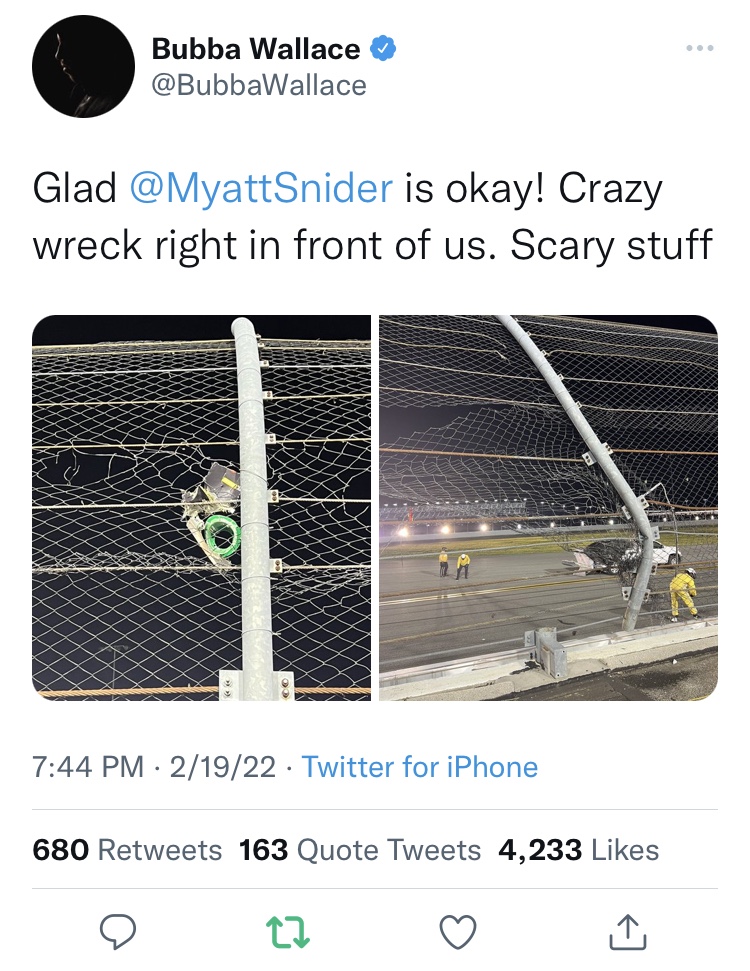Tap the share arrow icon

[x=628, y=932]
